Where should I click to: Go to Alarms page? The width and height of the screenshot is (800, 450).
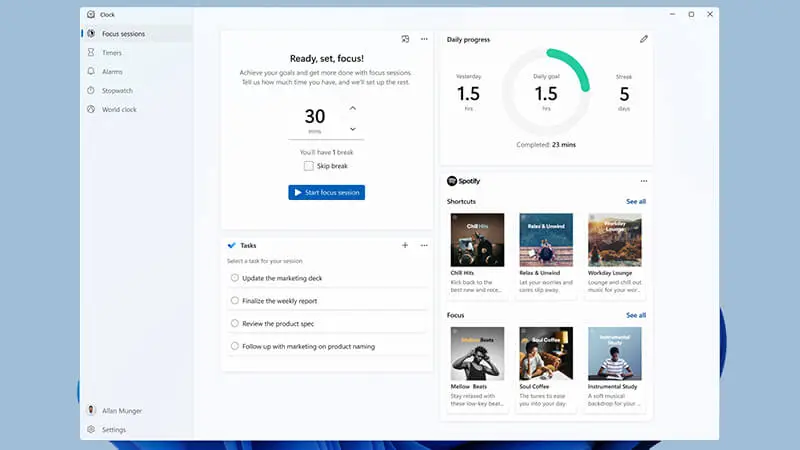112,71
